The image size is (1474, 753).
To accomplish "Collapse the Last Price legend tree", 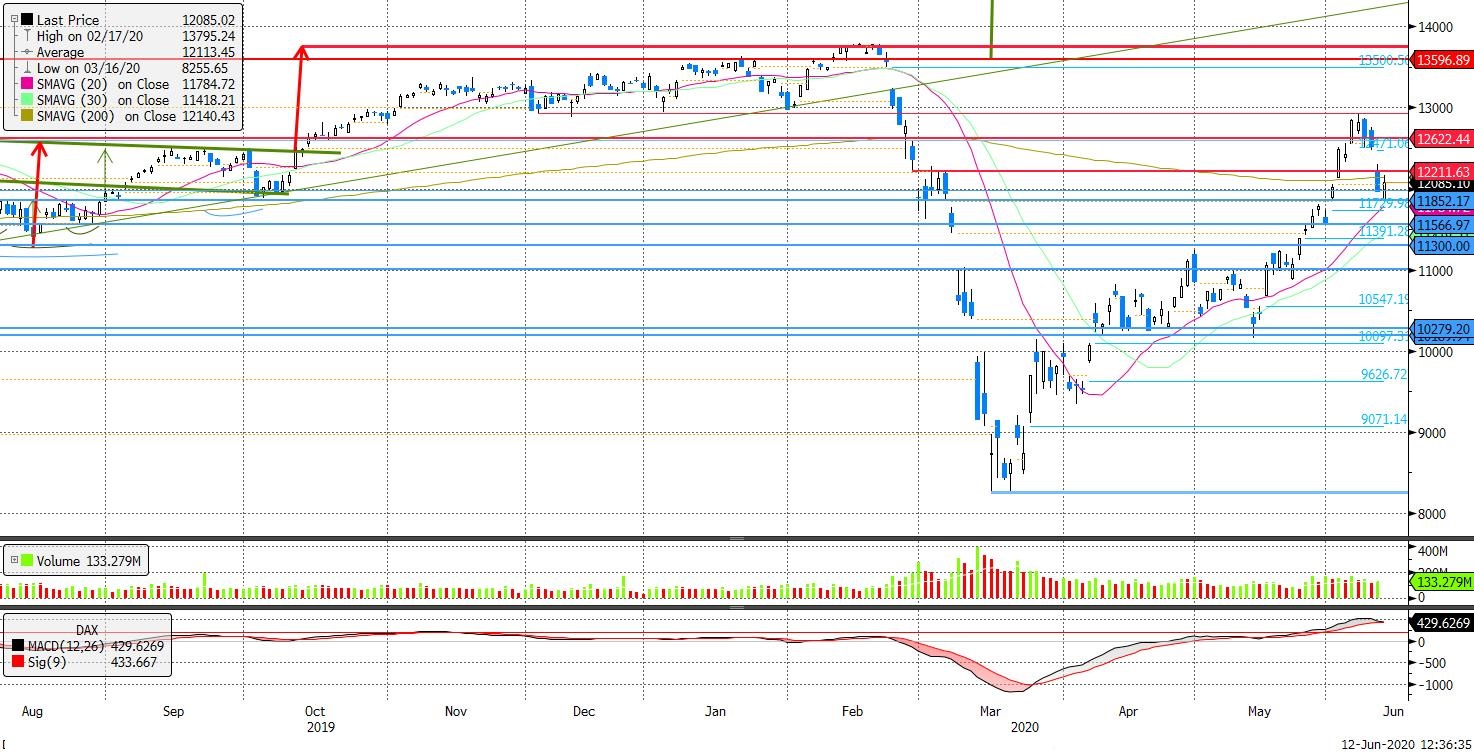I will [x=12, y=20].
